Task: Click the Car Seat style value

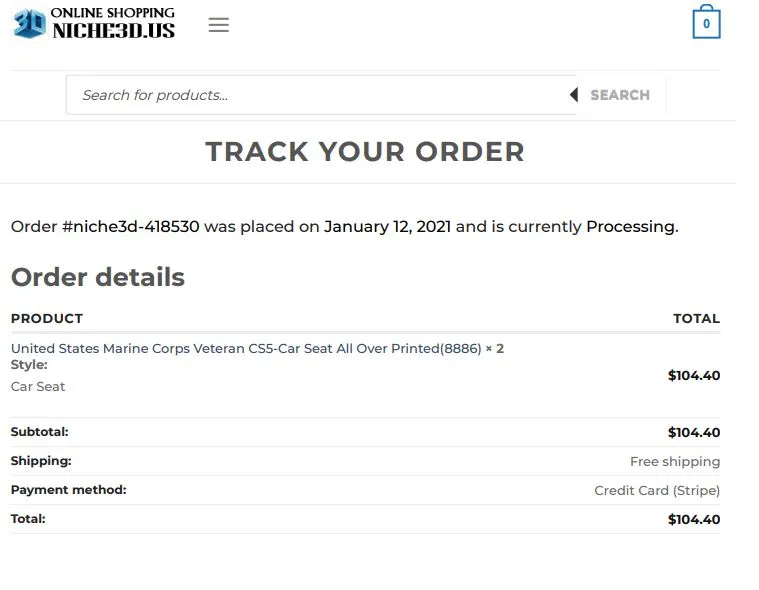Action: pyautogui.click(x=38, y=387)
